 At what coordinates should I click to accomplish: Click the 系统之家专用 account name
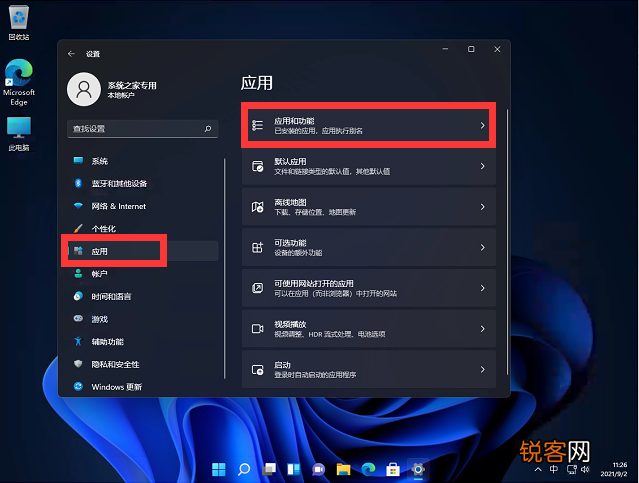(x=132, y=86)
